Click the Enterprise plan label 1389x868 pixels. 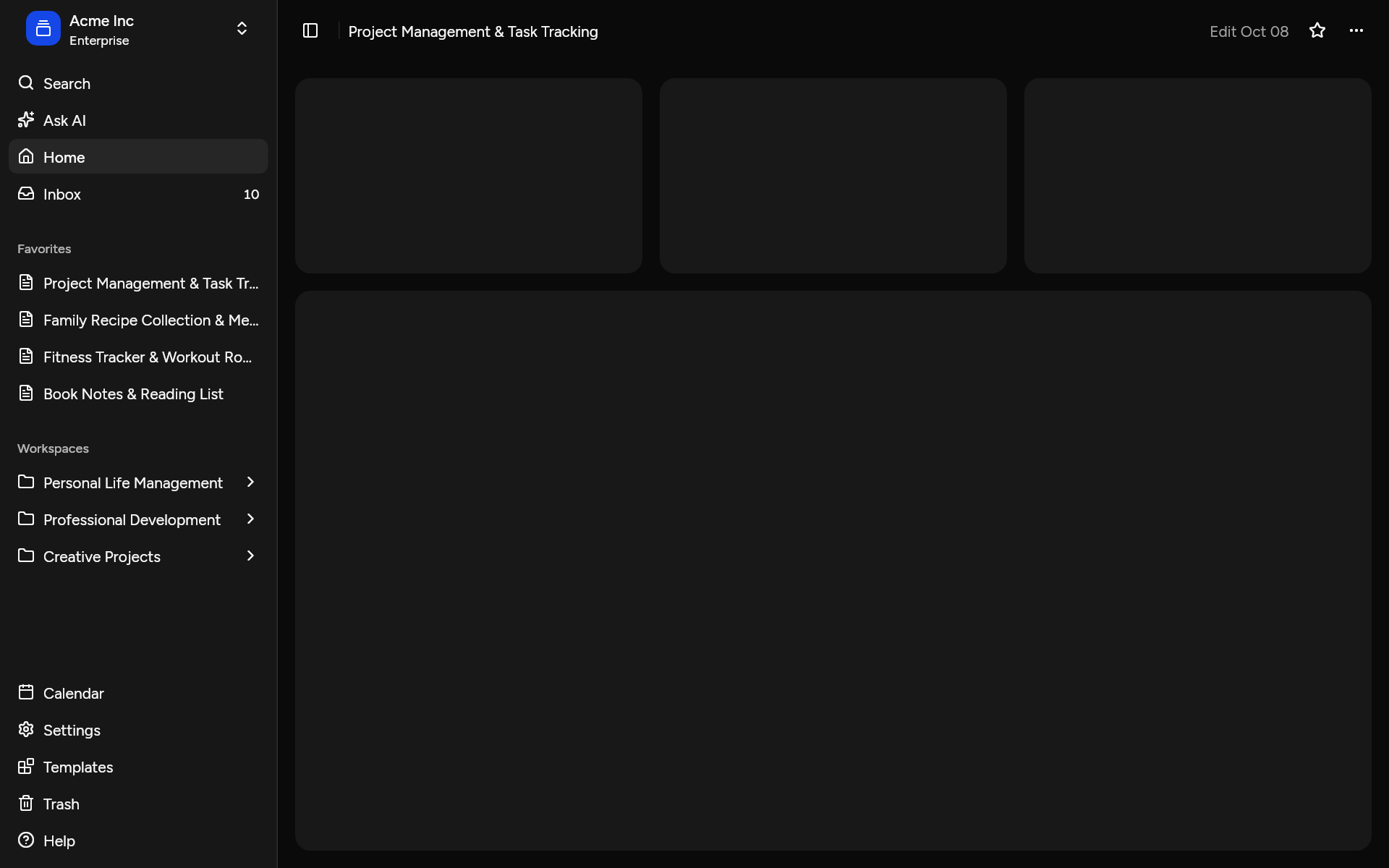click(99, 41)
